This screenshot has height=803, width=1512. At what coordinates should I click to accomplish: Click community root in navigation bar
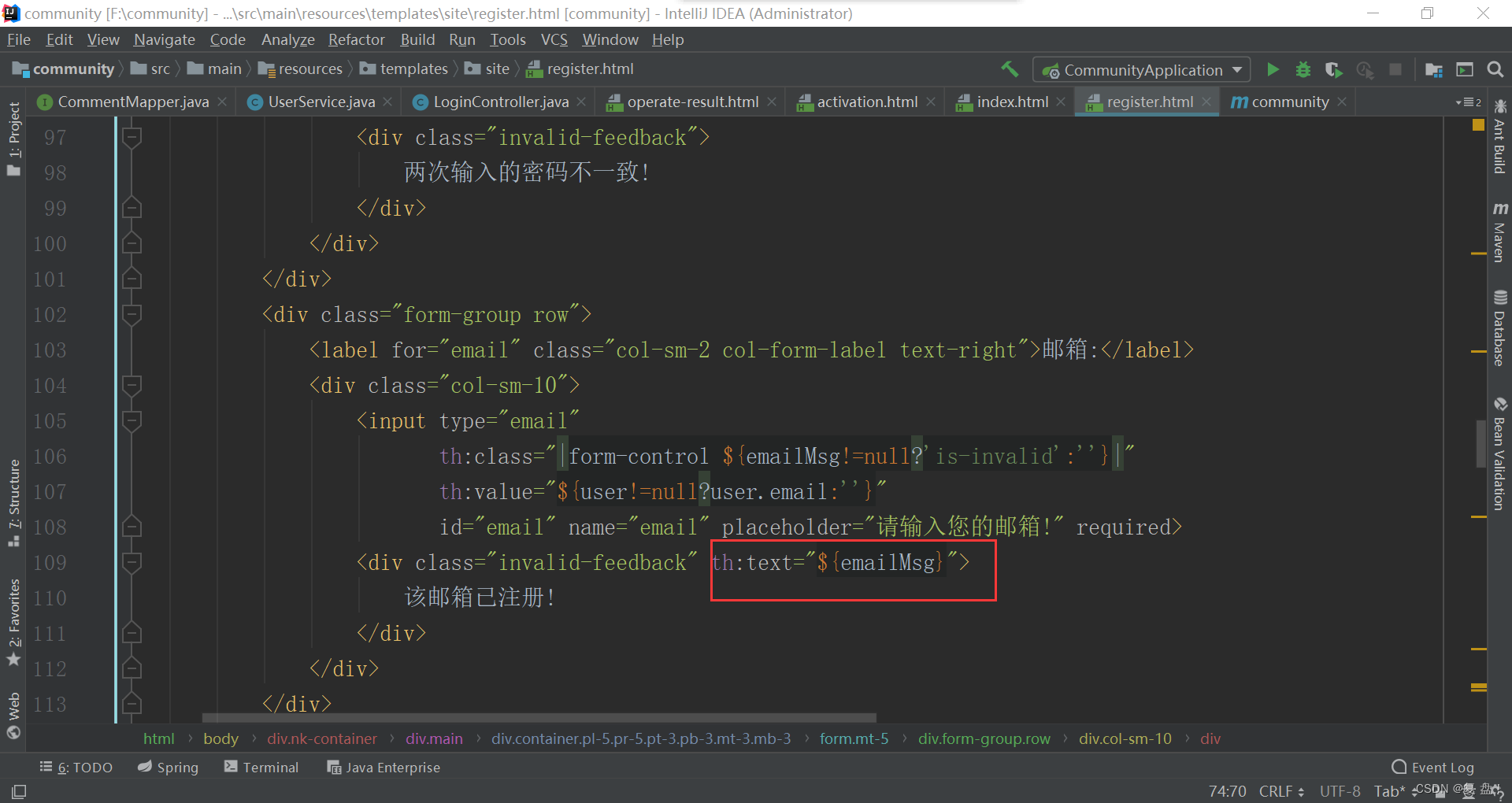pyautogui.click(x=64, y=69)
